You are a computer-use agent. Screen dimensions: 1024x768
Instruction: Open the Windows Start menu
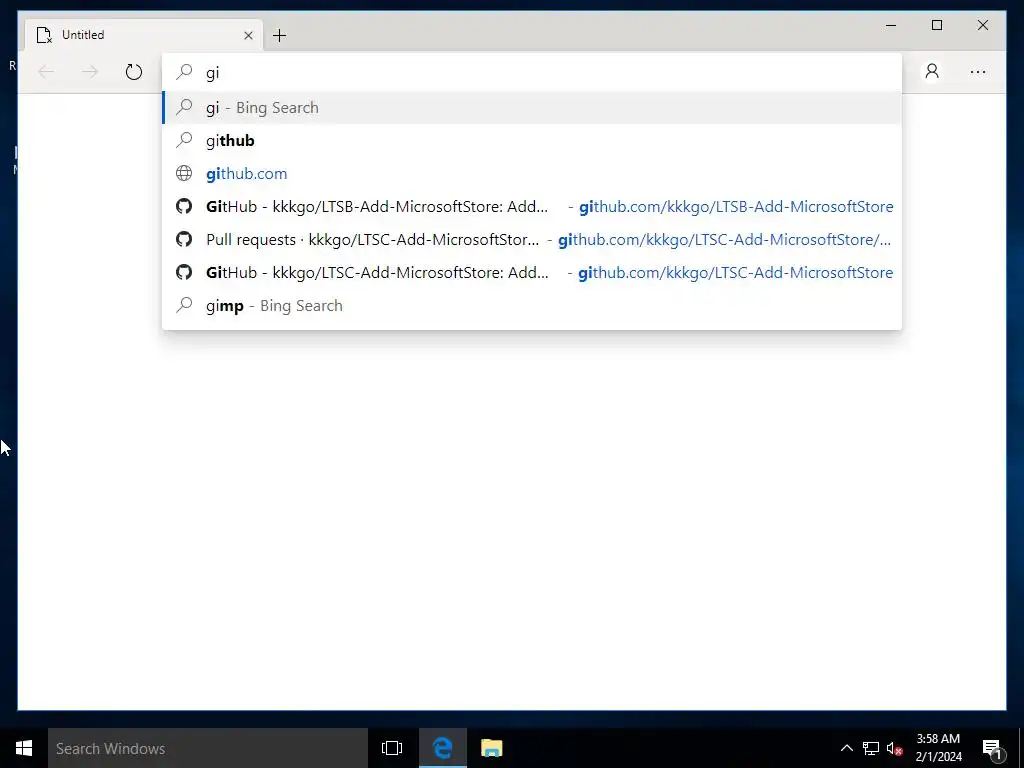tap(24, 748)
